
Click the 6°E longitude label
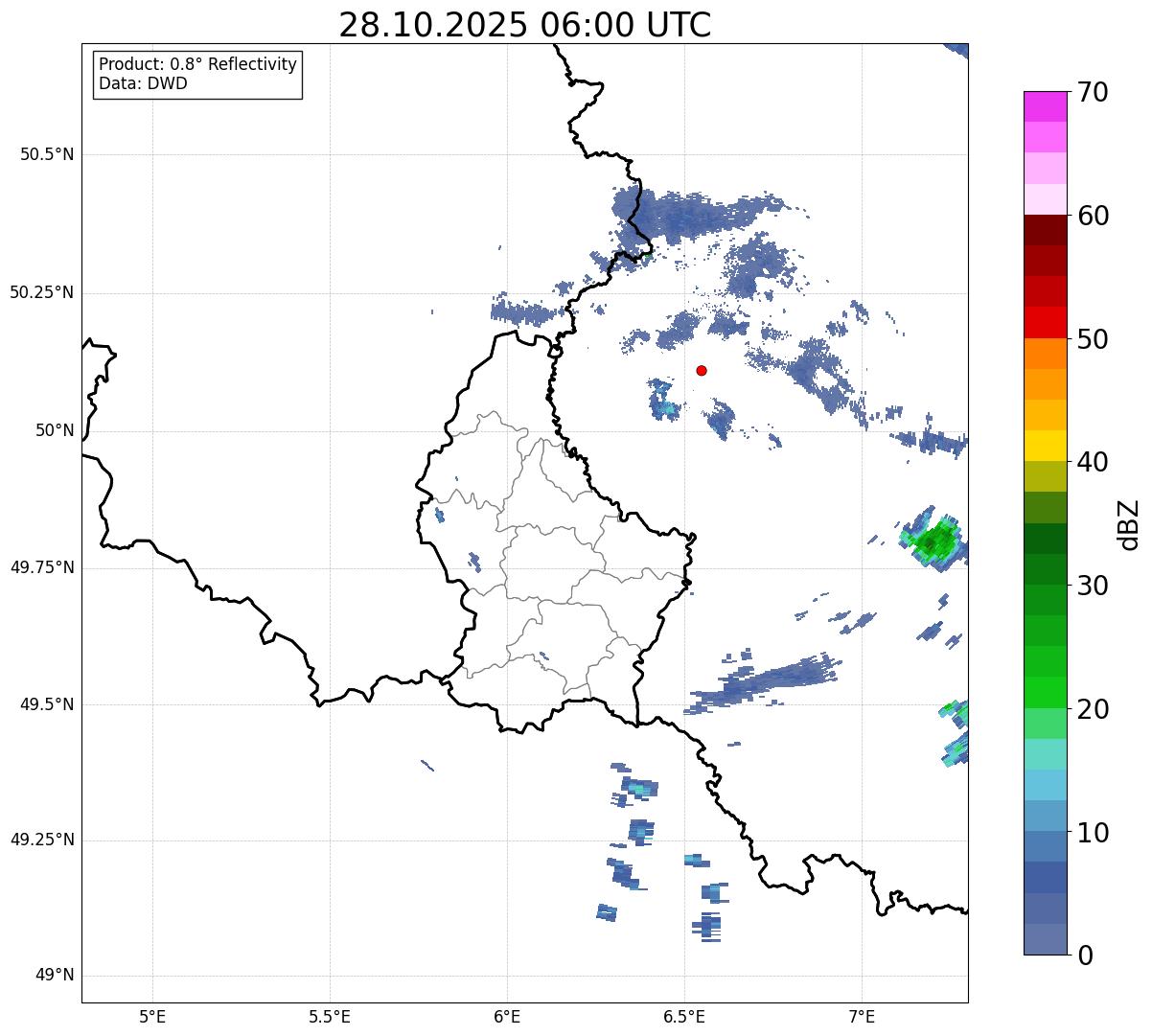[x=507, y=1016]
